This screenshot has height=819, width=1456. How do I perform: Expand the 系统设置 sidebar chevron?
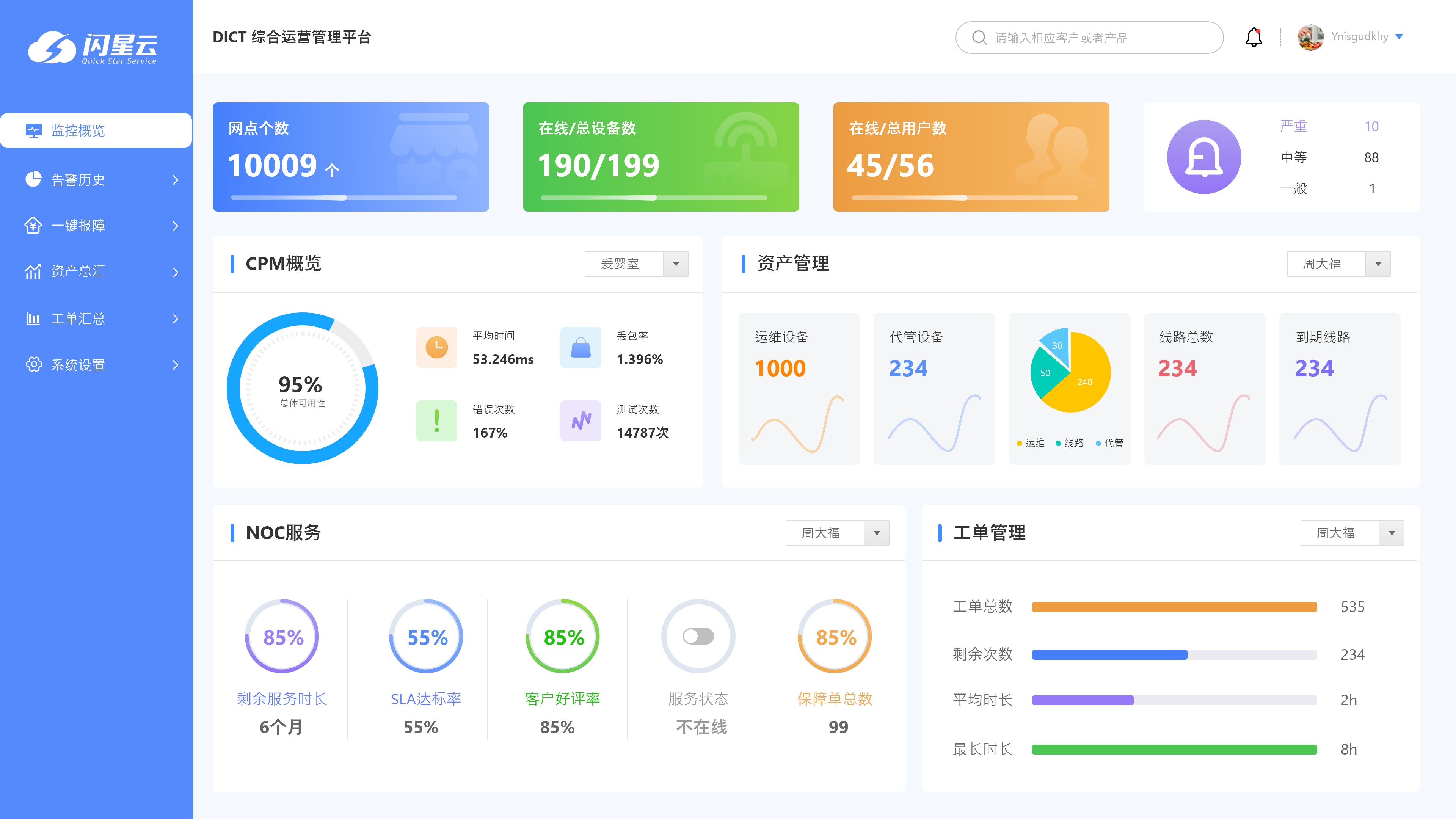[175, 365]
